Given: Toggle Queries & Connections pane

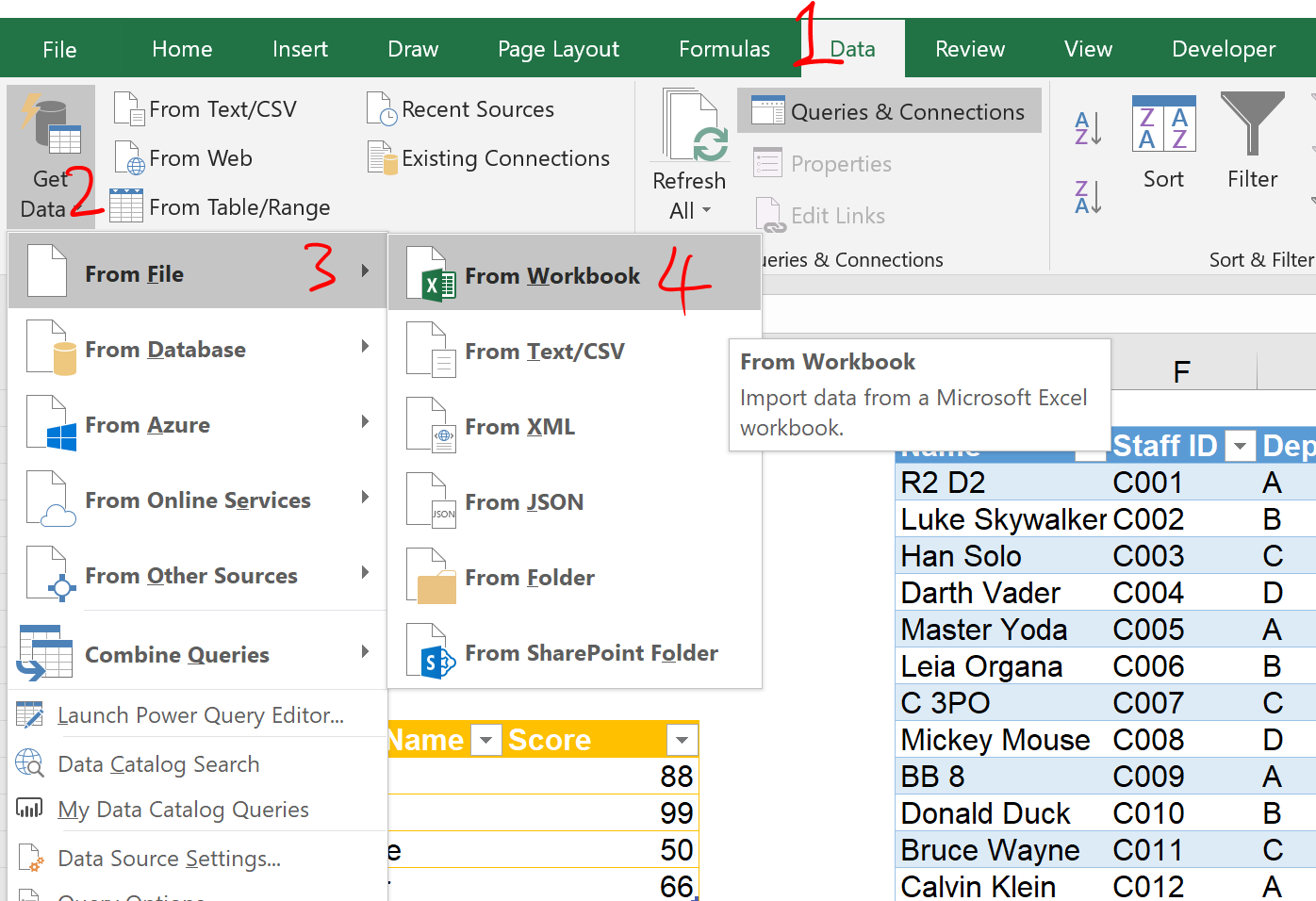Looking at the screenshot, I should [x=889, y=112].
